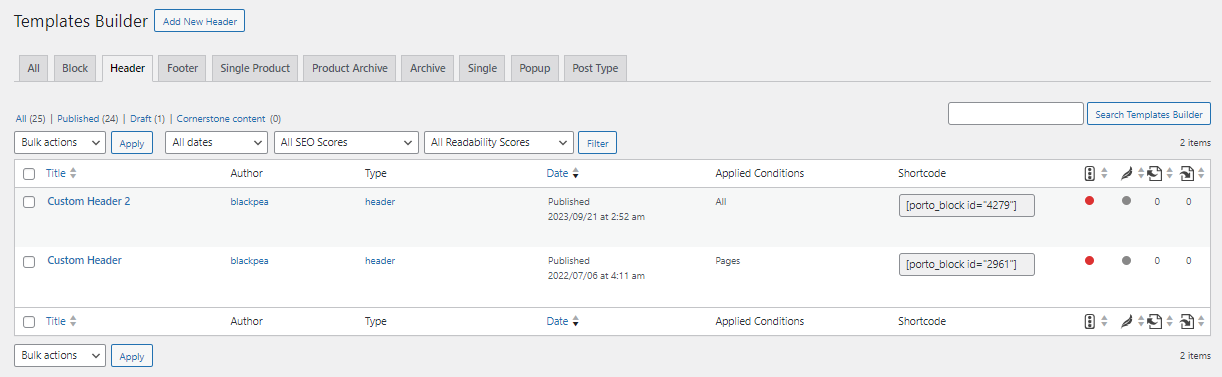Viewport: 1222px width, 377px height.
Task: Switch to the Archive tab
Action: 428,68
